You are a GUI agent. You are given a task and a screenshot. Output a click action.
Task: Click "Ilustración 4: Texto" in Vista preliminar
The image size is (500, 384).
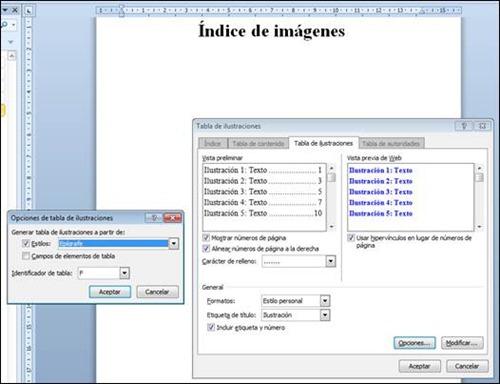point(235,202)
